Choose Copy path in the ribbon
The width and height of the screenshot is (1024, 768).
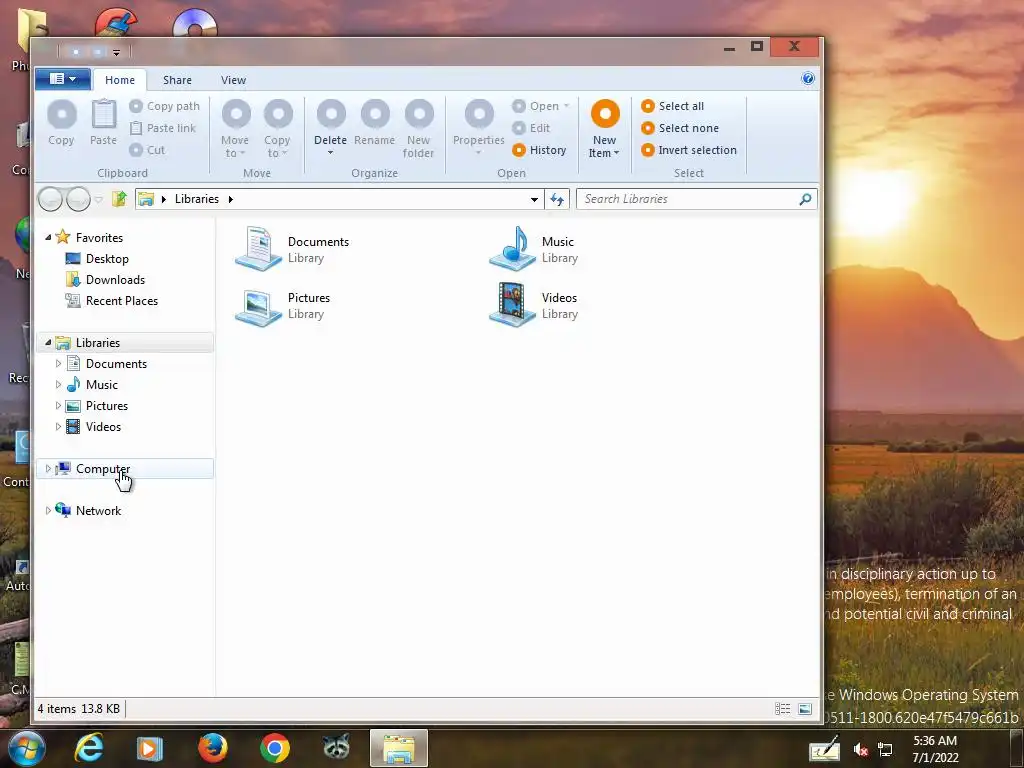(165, 106)
